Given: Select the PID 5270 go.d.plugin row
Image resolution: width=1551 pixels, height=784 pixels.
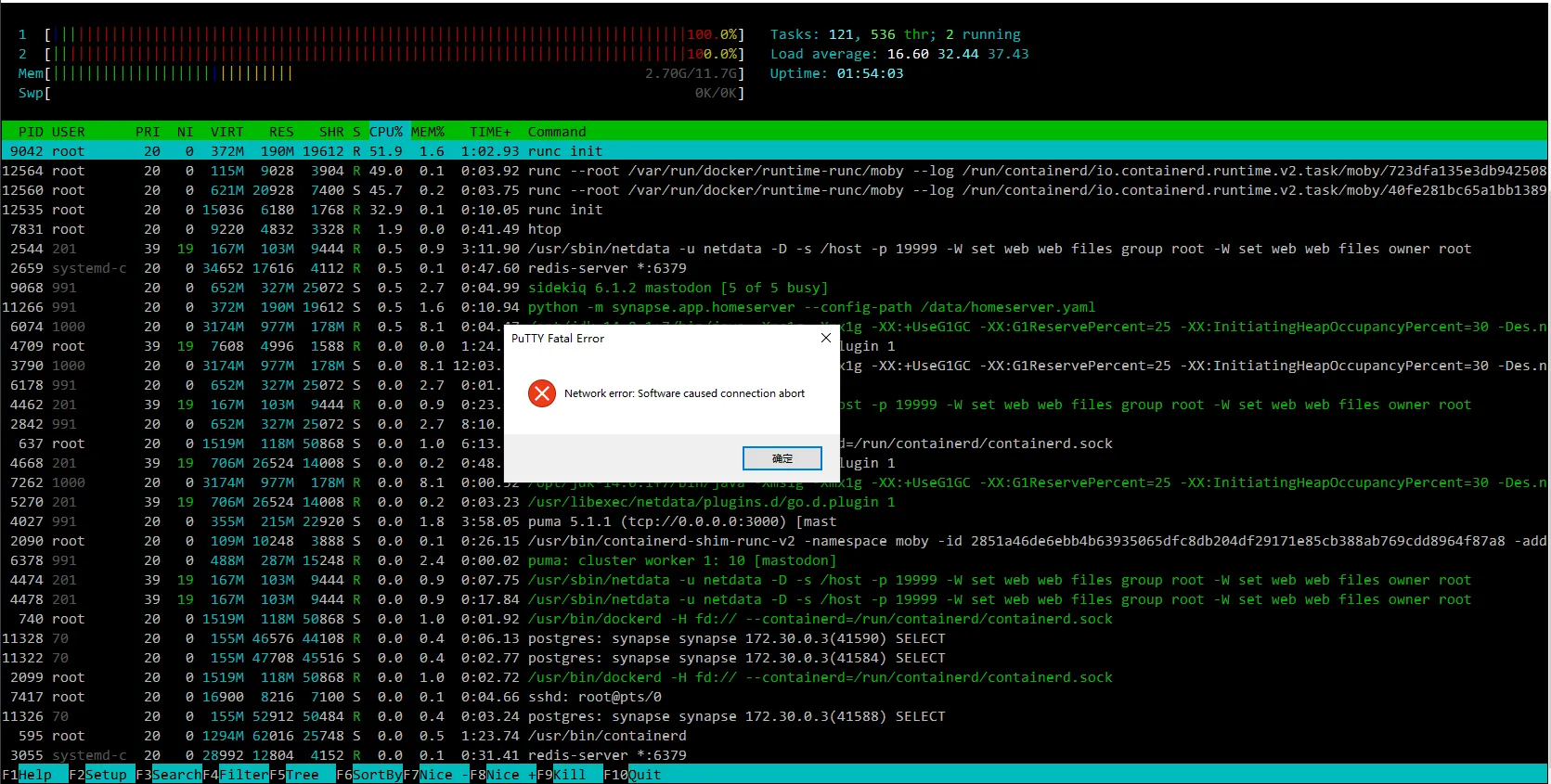Looking at the screenshot, I should [774, 502].
